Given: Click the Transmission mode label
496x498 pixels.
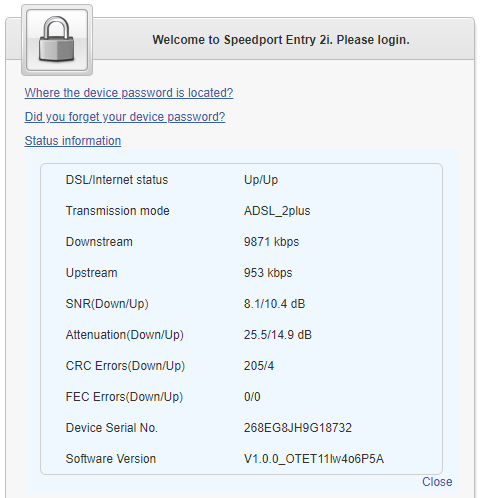Looking at the screenshot, I should [x=118, y=211].
